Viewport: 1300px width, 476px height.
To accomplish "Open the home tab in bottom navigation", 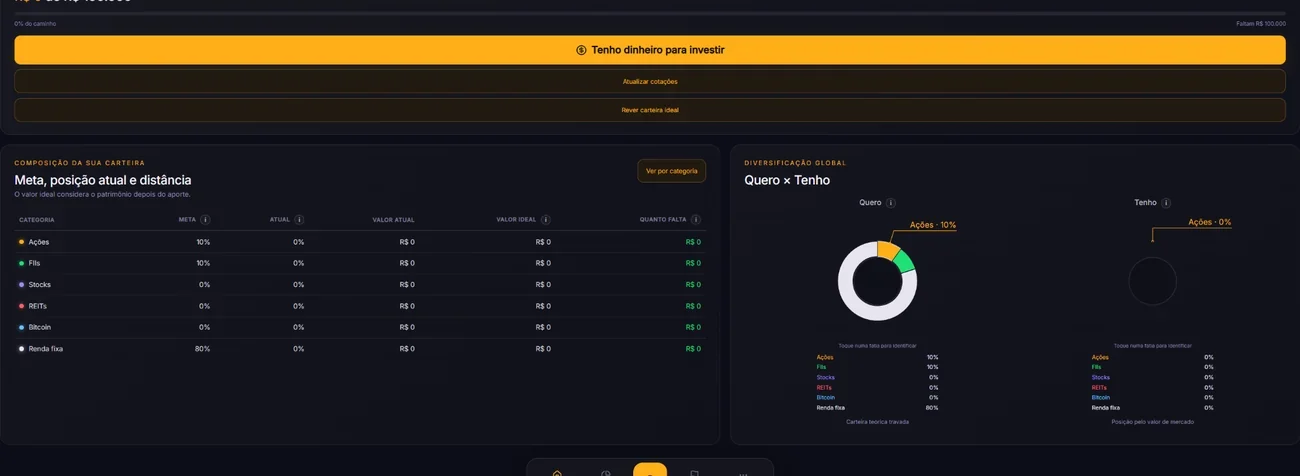I will [557, 472].
